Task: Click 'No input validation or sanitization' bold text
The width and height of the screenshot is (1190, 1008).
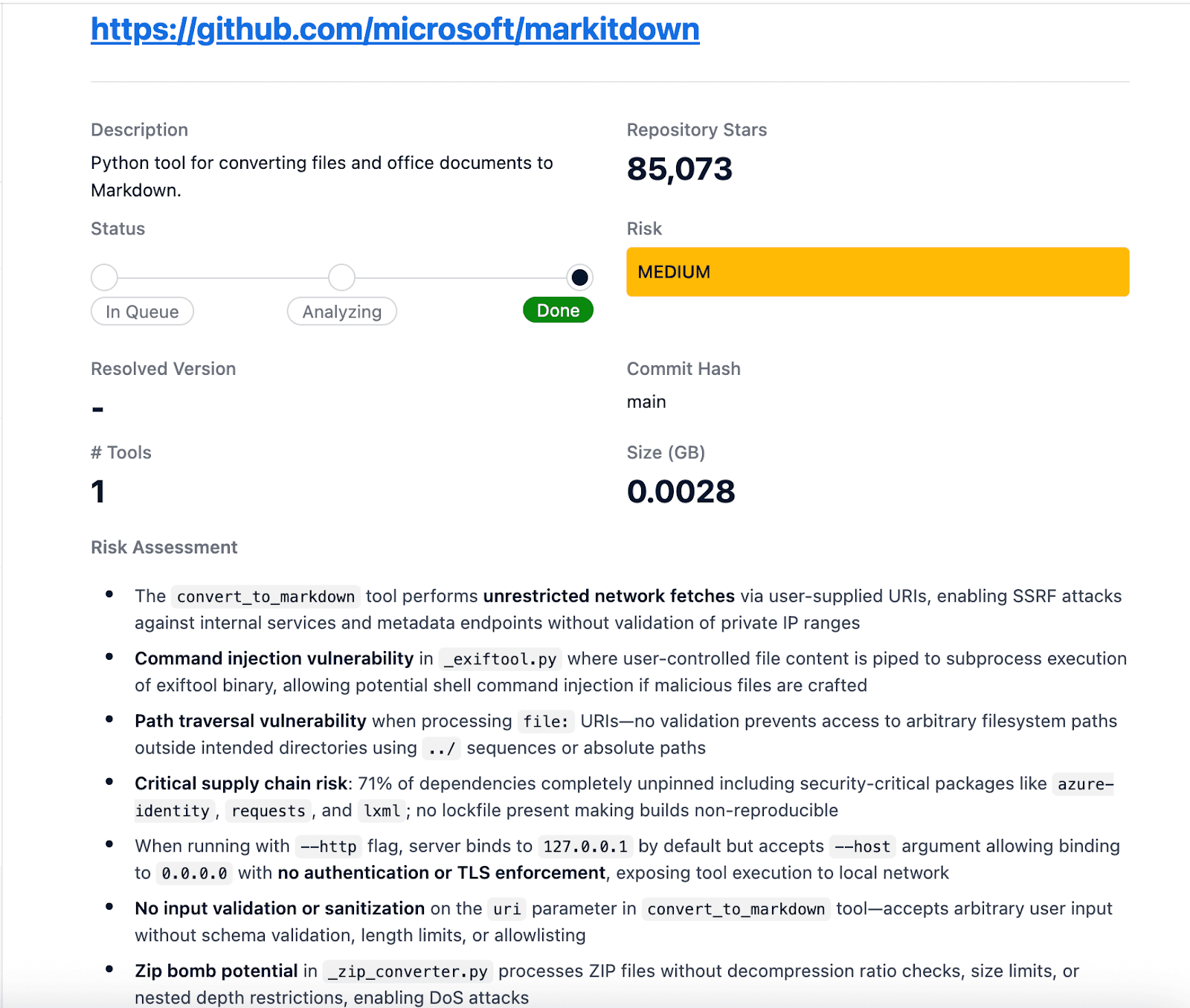Action: 280,908
